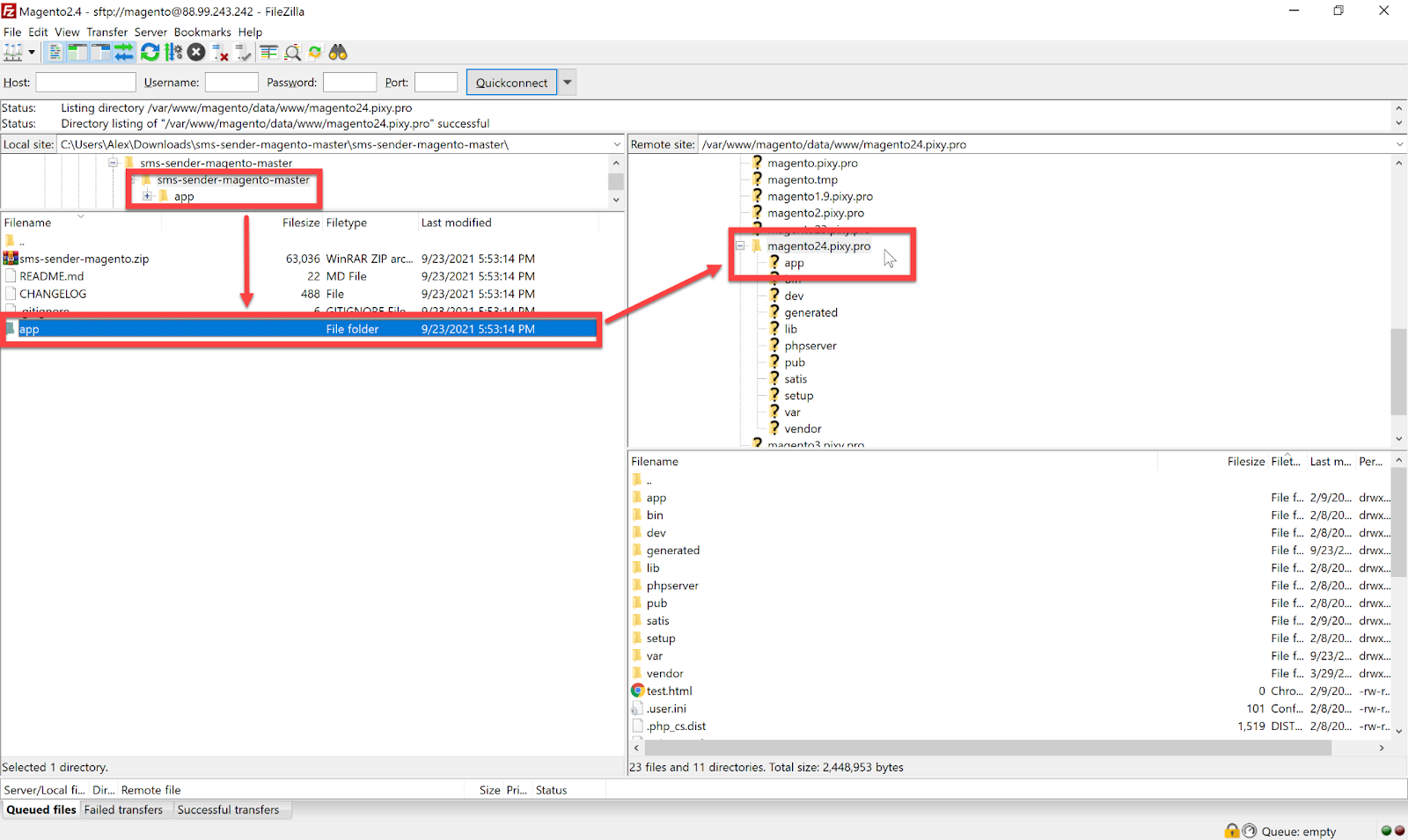Screen dimensions: 1408x840
Task: Focus the Port input field
Action: click(436, 83)
